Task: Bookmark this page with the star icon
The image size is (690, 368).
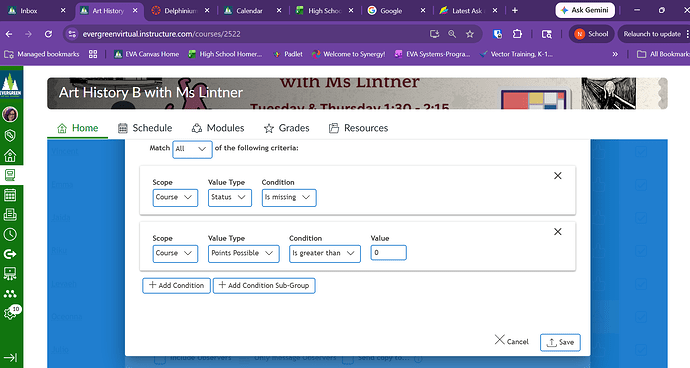Action: pyautogui.click(x=470, y=34)
